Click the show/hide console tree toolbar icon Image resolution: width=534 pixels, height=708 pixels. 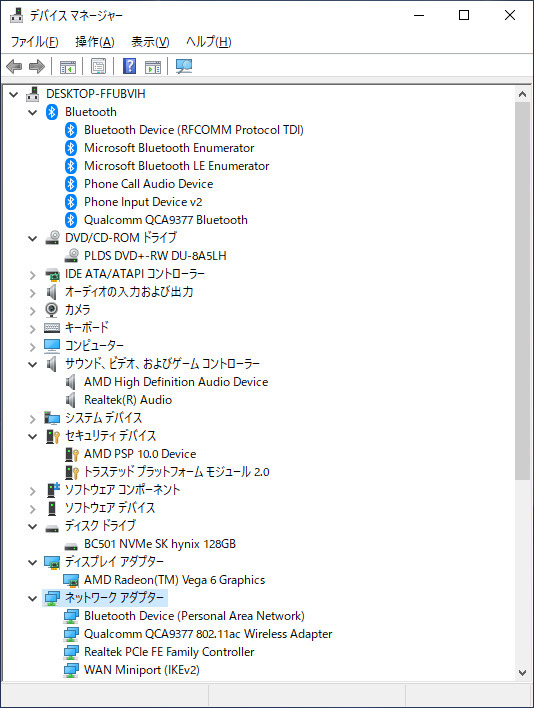pyautogui.click(x=68, y=67)
